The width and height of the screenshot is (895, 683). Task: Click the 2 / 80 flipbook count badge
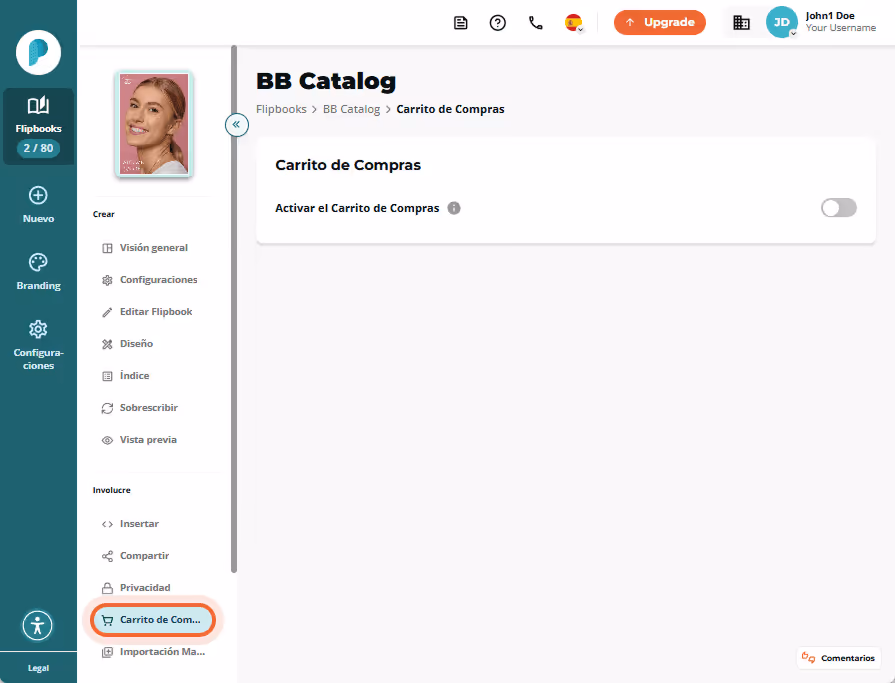click(x=38, y=148)
